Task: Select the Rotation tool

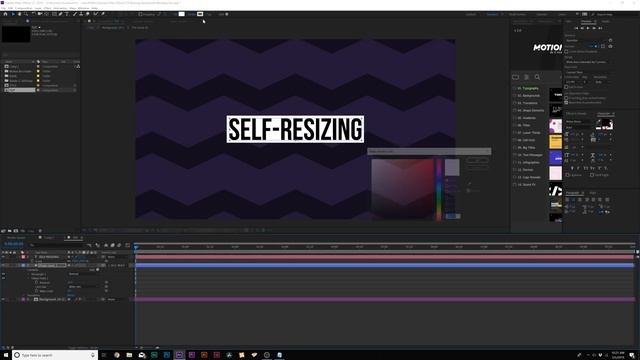Action: coord(33,14)
